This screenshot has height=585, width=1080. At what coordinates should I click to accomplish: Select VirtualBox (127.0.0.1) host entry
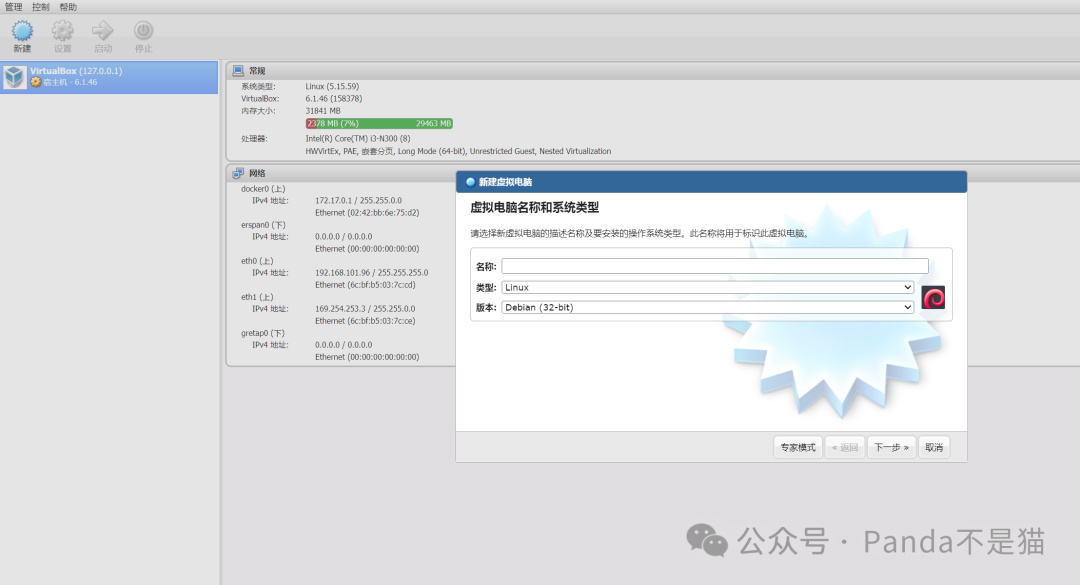[109, 77]
